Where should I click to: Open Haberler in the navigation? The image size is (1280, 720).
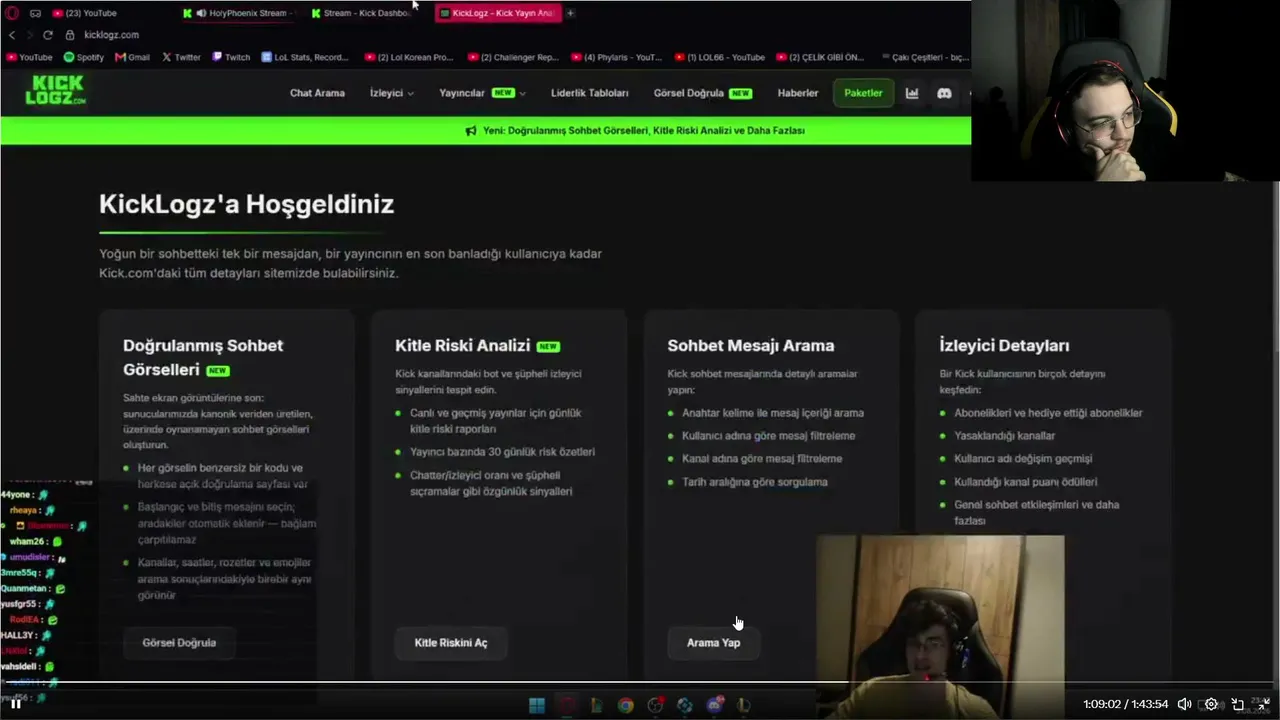pos(798,93)
